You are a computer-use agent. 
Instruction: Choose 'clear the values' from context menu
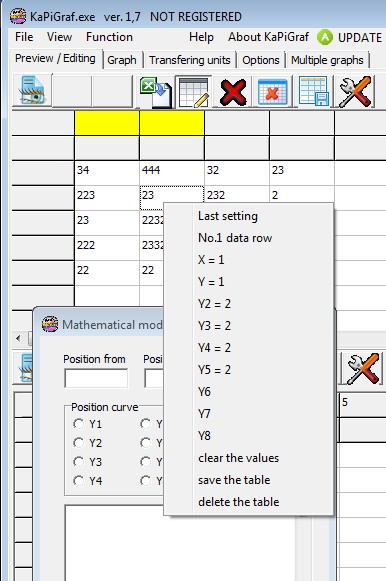pyautogui.click(x=239, y=458)
